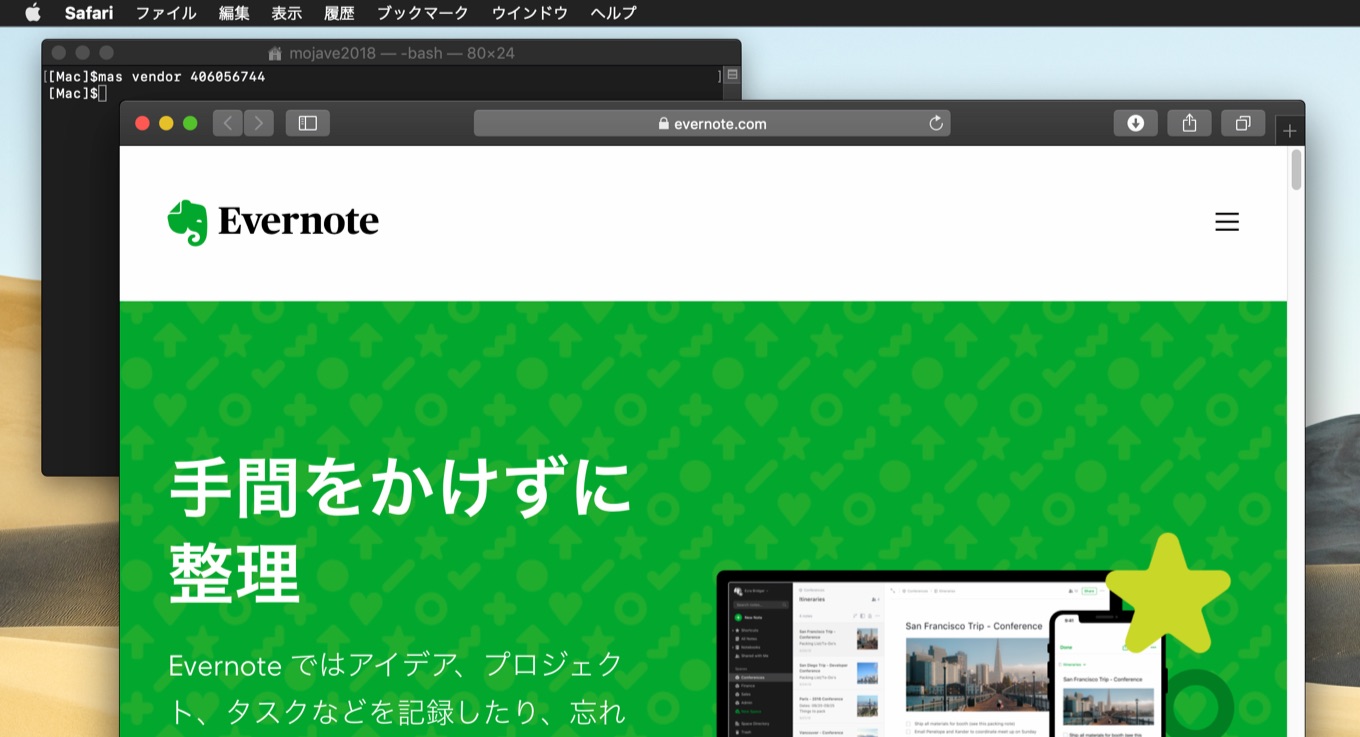Open the 履歴 menu
Screen dimensions: 1360x737
(x=340, y=13)
